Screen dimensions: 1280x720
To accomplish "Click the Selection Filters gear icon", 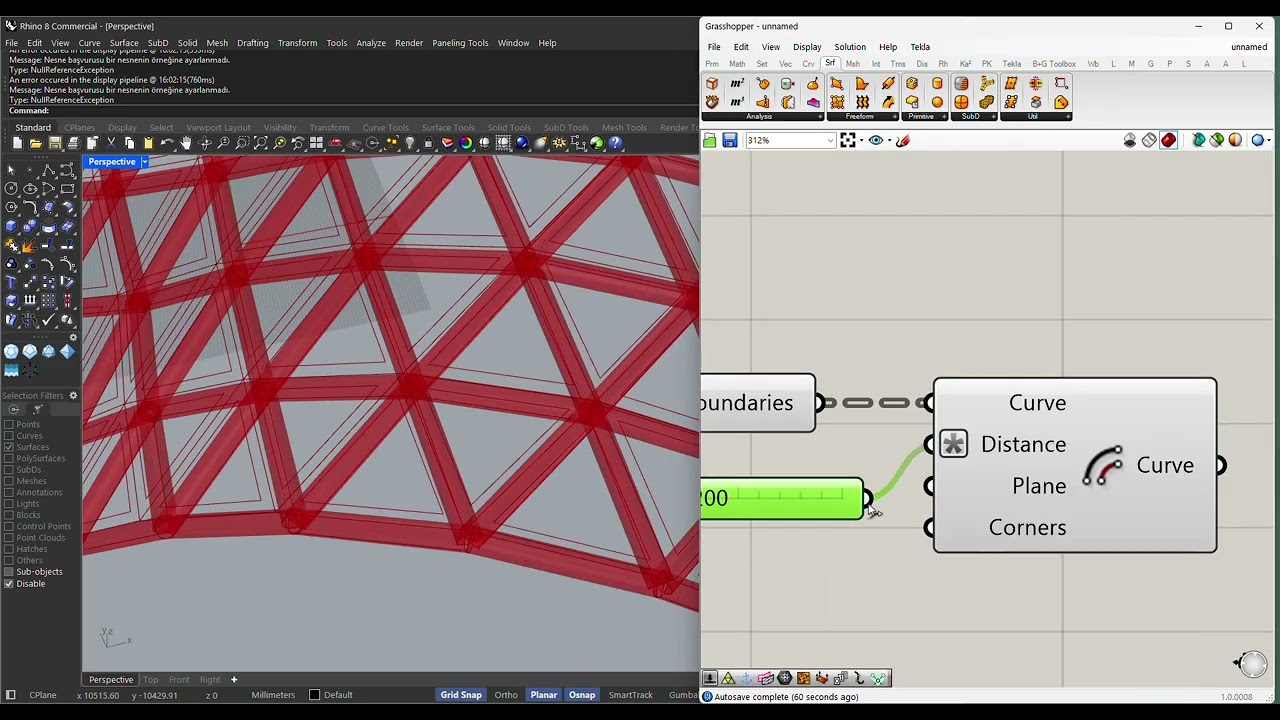I will (73, 396).
